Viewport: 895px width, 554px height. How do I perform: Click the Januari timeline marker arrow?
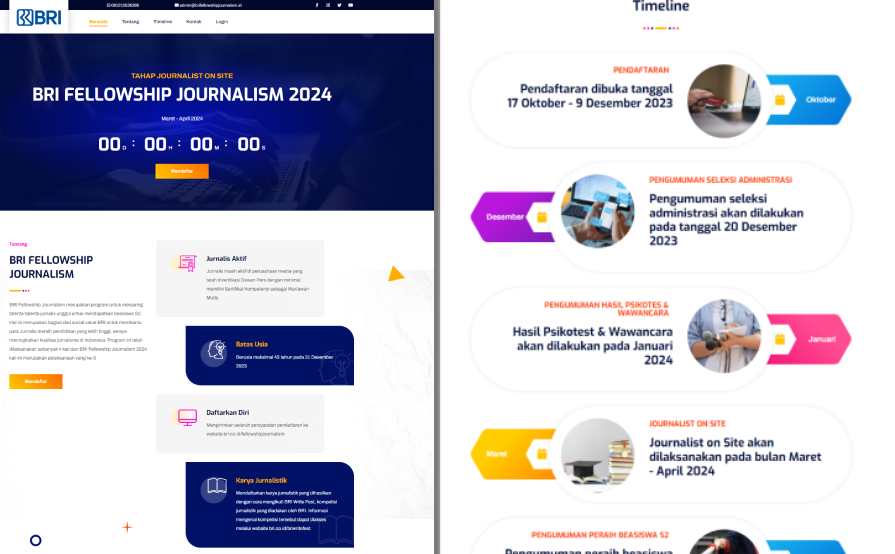tap(820, 339)
